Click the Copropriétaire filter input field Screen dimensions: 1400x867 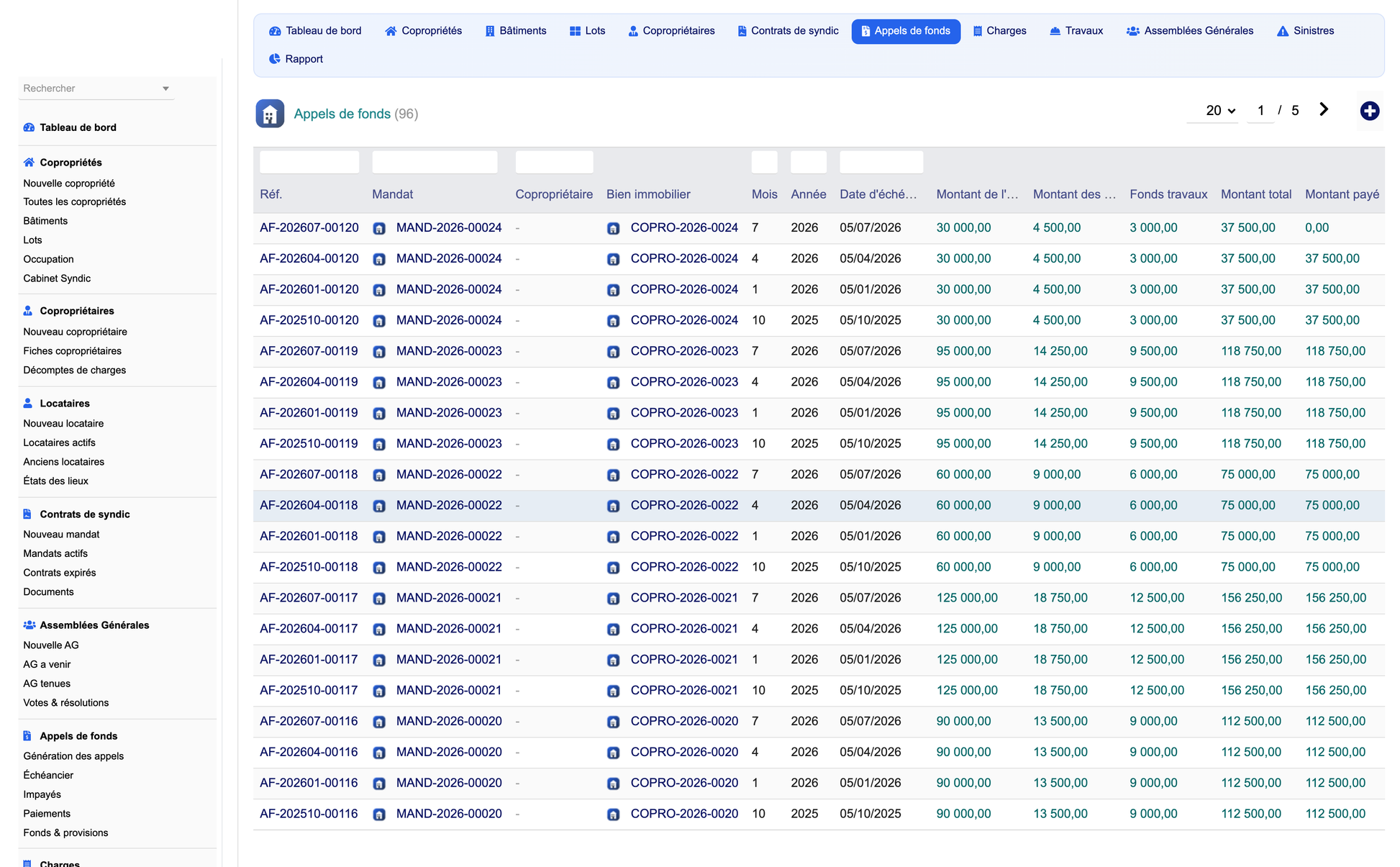click(x=554, y=162)
